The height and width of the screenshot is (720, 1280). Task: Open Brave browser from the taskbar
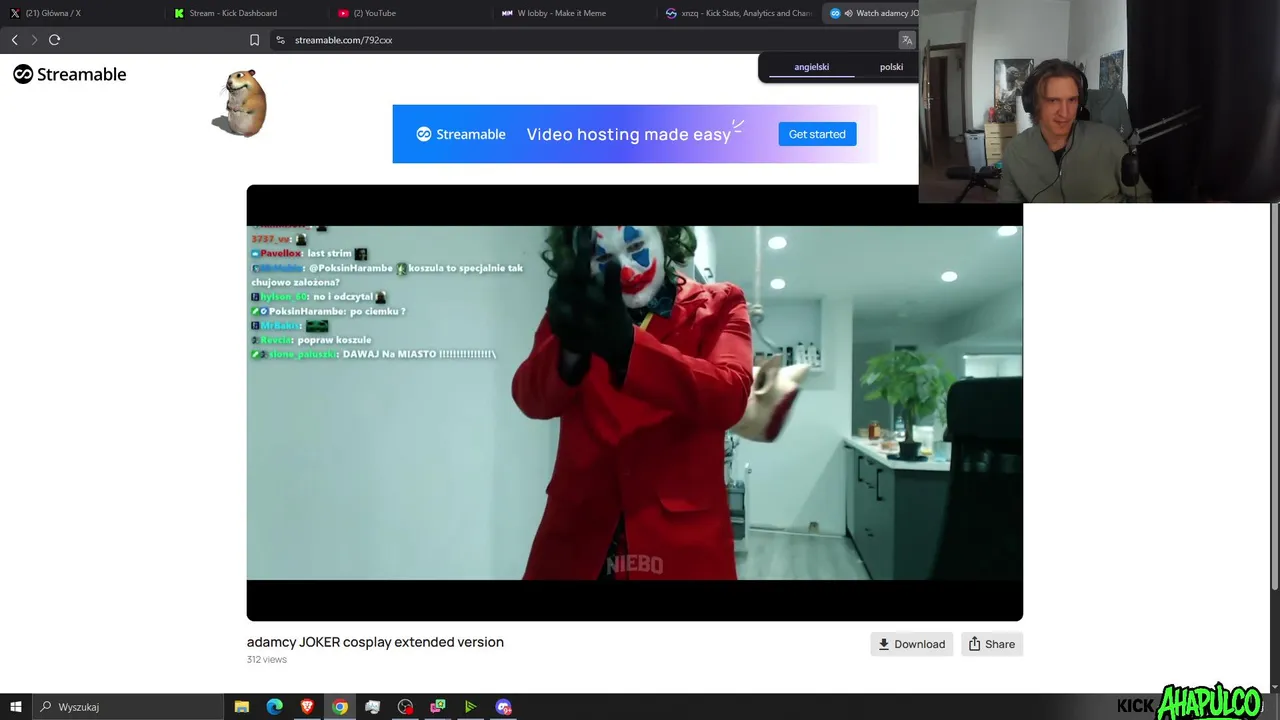(307, 707)
